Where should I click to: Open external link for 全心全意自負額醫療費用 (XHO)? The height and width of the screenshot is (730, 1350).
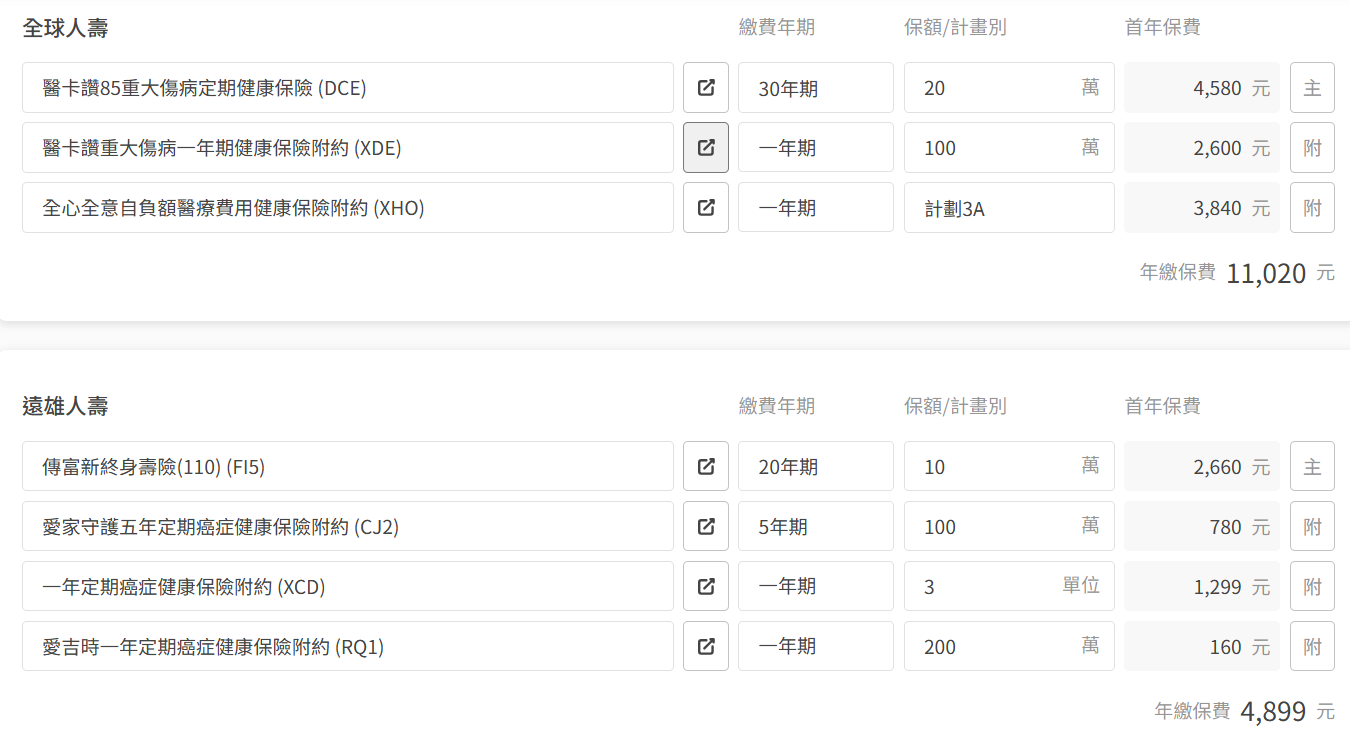pos(706,208)
